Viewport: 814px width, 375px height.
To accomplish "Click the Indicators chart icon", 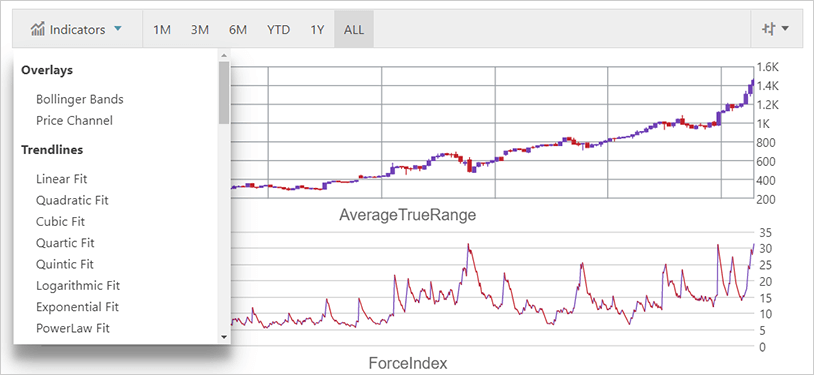I will (x=38, y=30).
